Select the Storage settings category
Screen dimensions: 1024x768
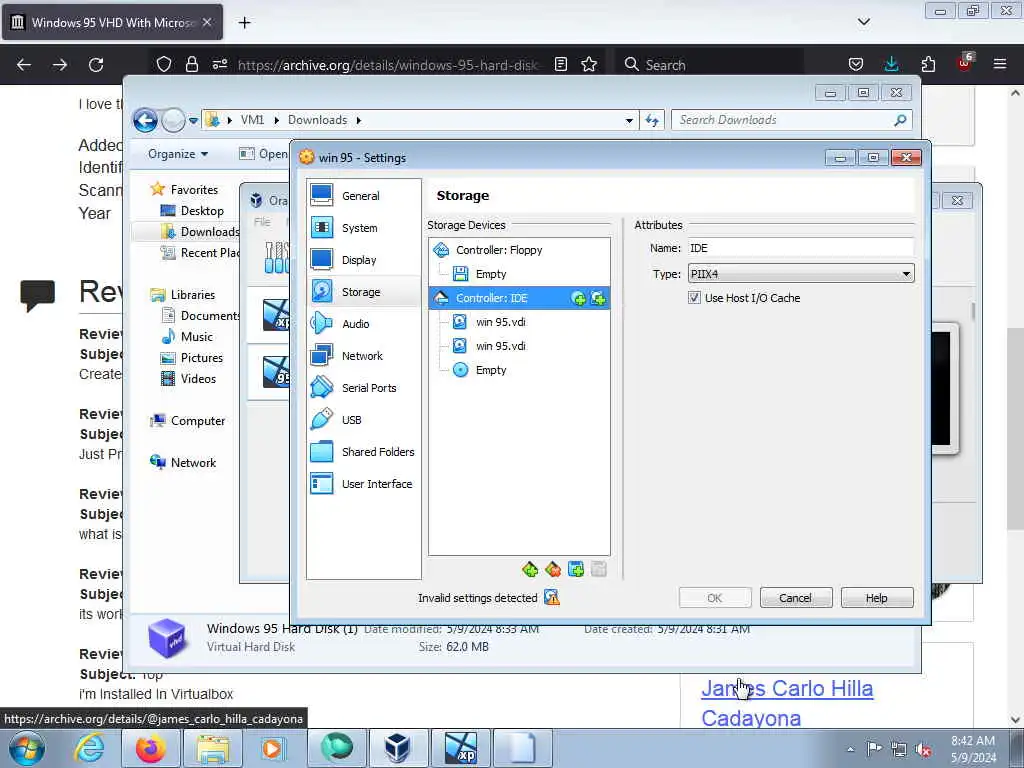pos(363,292)
